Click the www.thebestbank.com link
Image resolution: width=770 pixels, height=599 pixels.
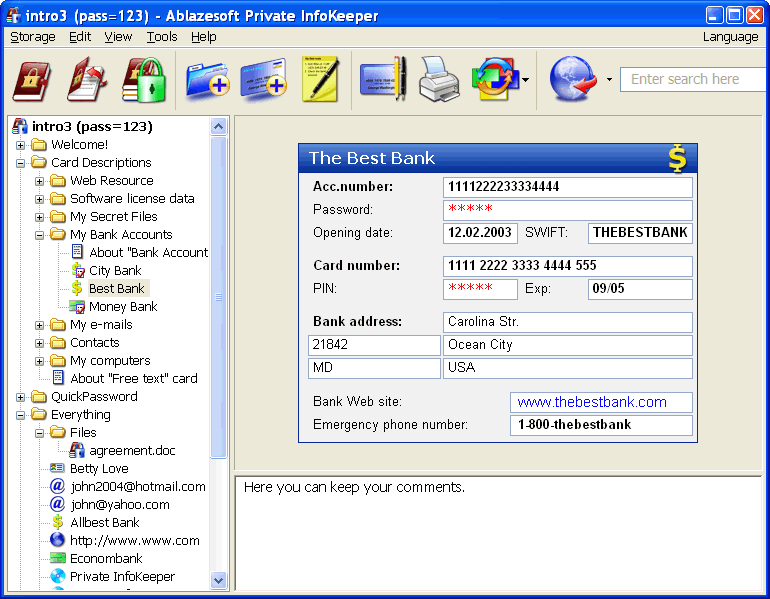click(x=592, y=402)
